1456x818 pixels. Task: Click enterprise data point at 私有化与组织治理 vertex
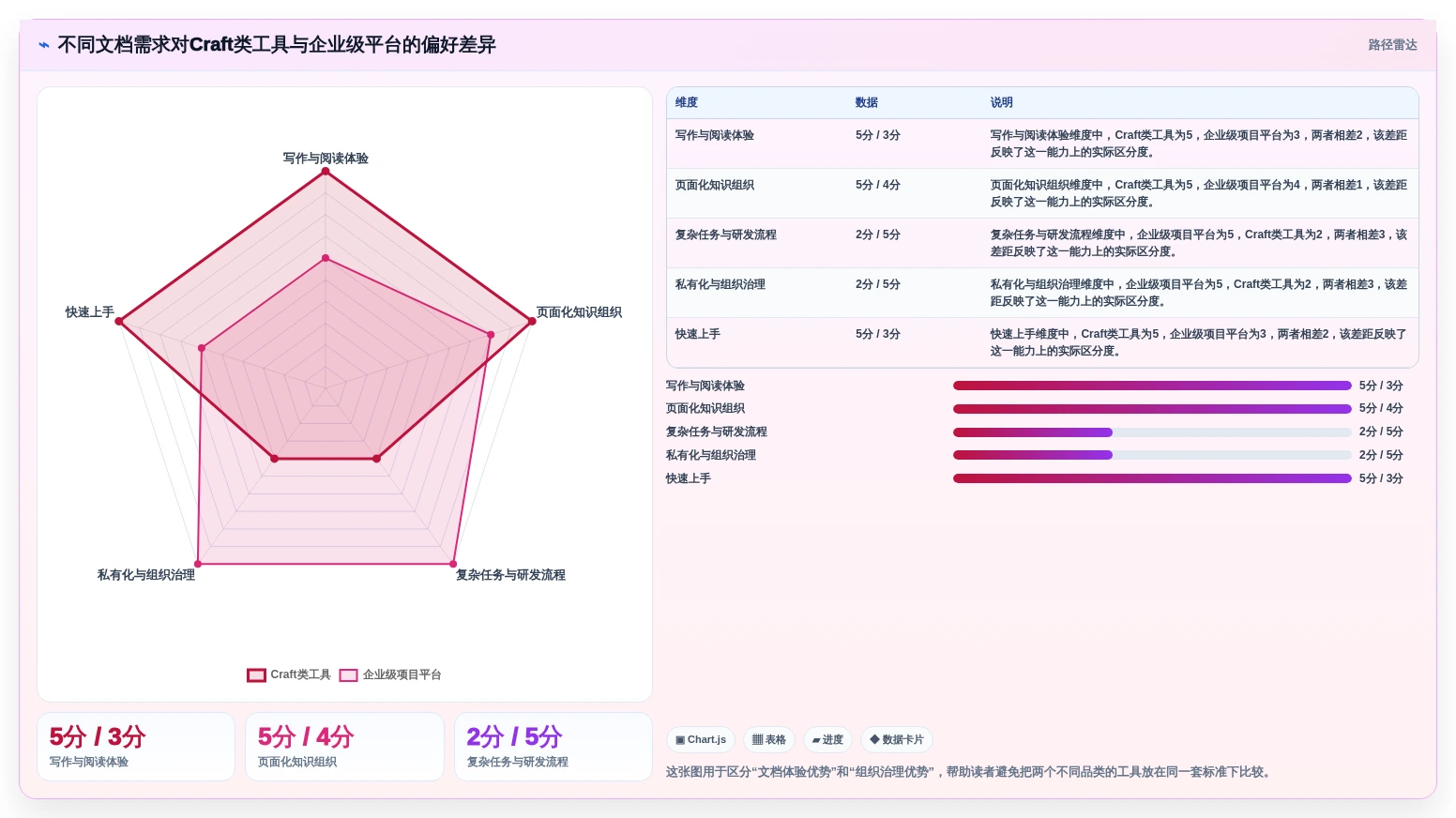pyautogui.click(x=198, y=564)
